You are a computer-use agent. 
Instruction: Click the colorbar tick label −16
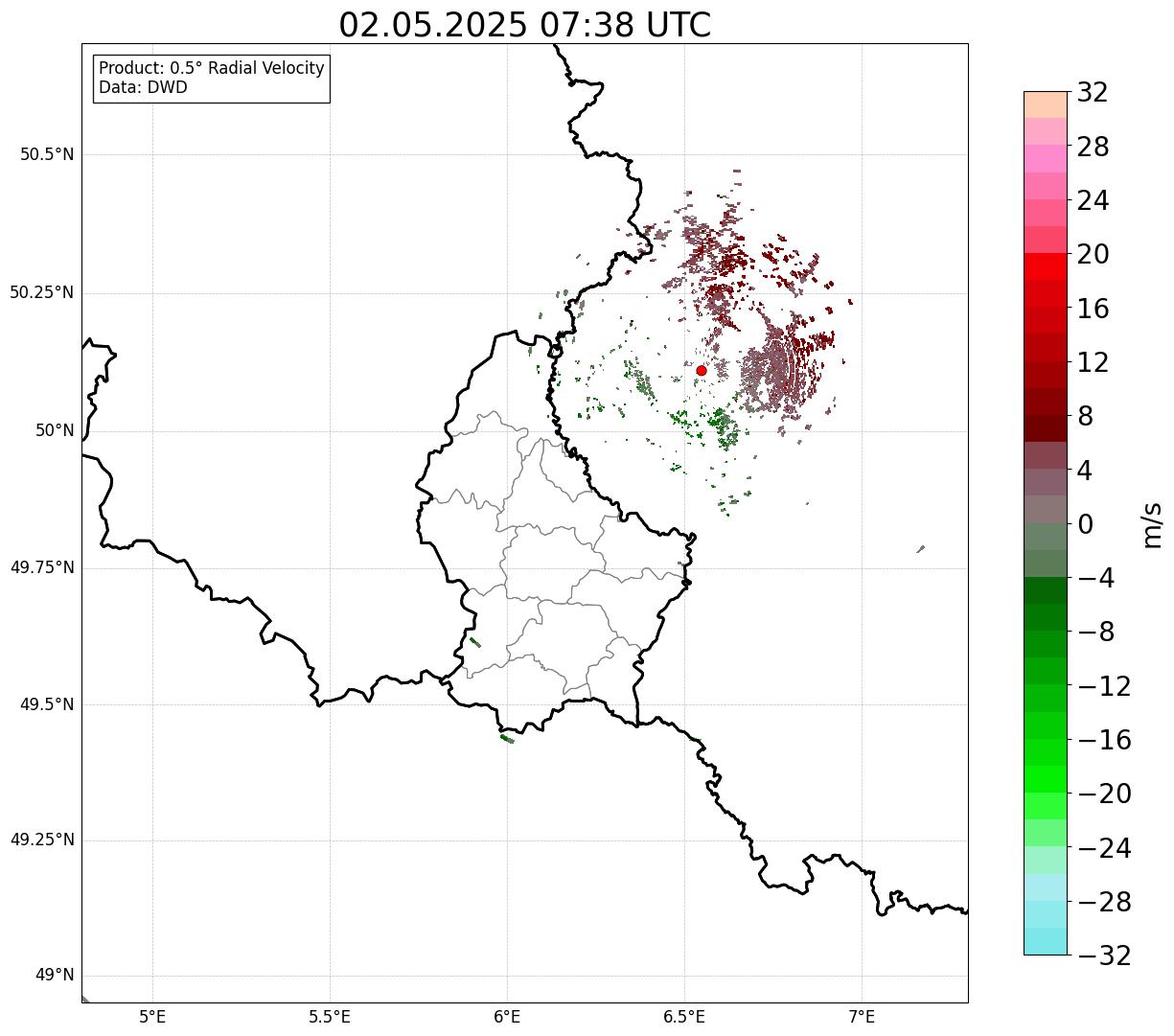[x=1104, y=740]
